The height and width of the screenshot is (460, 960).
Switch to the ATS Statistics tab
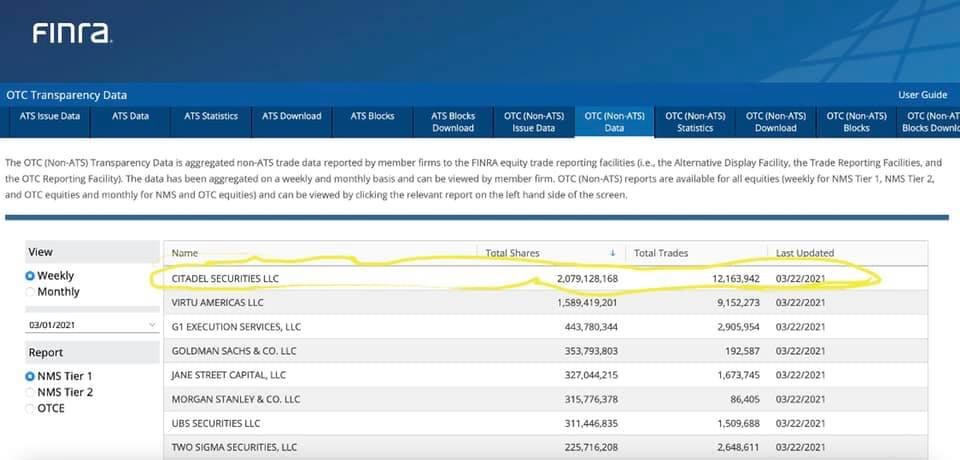pos(211,117)
